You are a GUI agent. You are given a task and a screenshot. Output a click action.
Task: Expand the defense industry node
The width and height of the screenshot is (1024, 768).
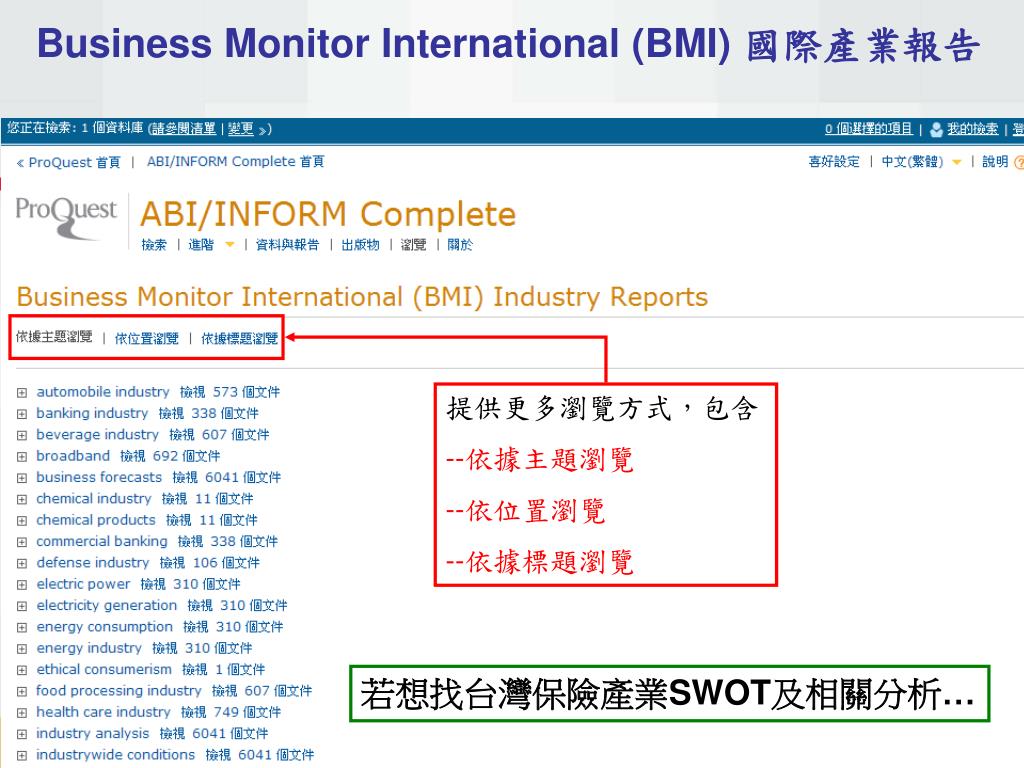[x=22, y=564]
